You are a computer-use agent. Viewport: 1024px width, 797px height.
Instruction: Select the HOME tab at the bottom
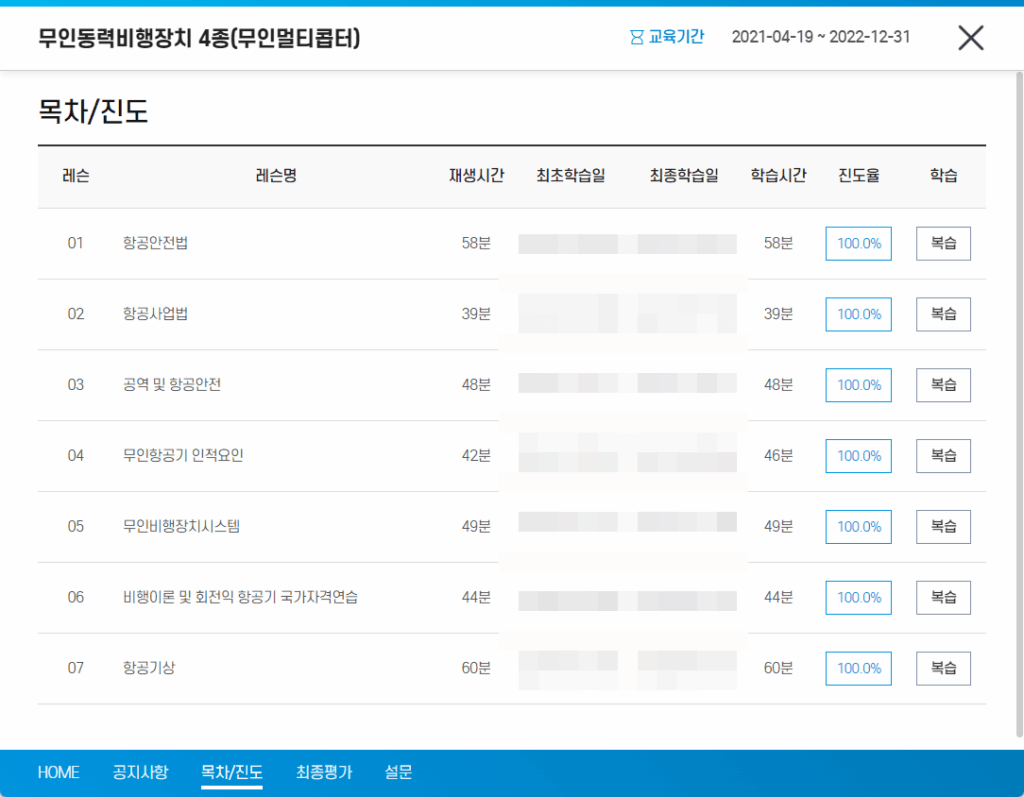57,772
